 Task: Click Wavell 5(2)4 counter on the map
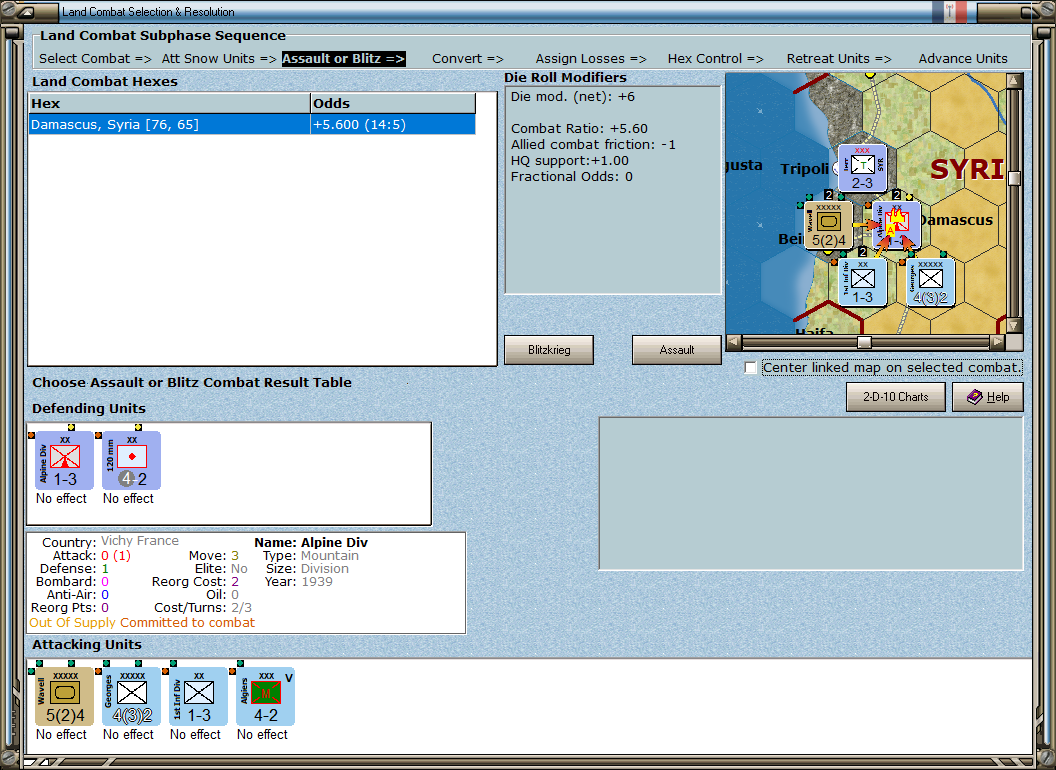828,226
